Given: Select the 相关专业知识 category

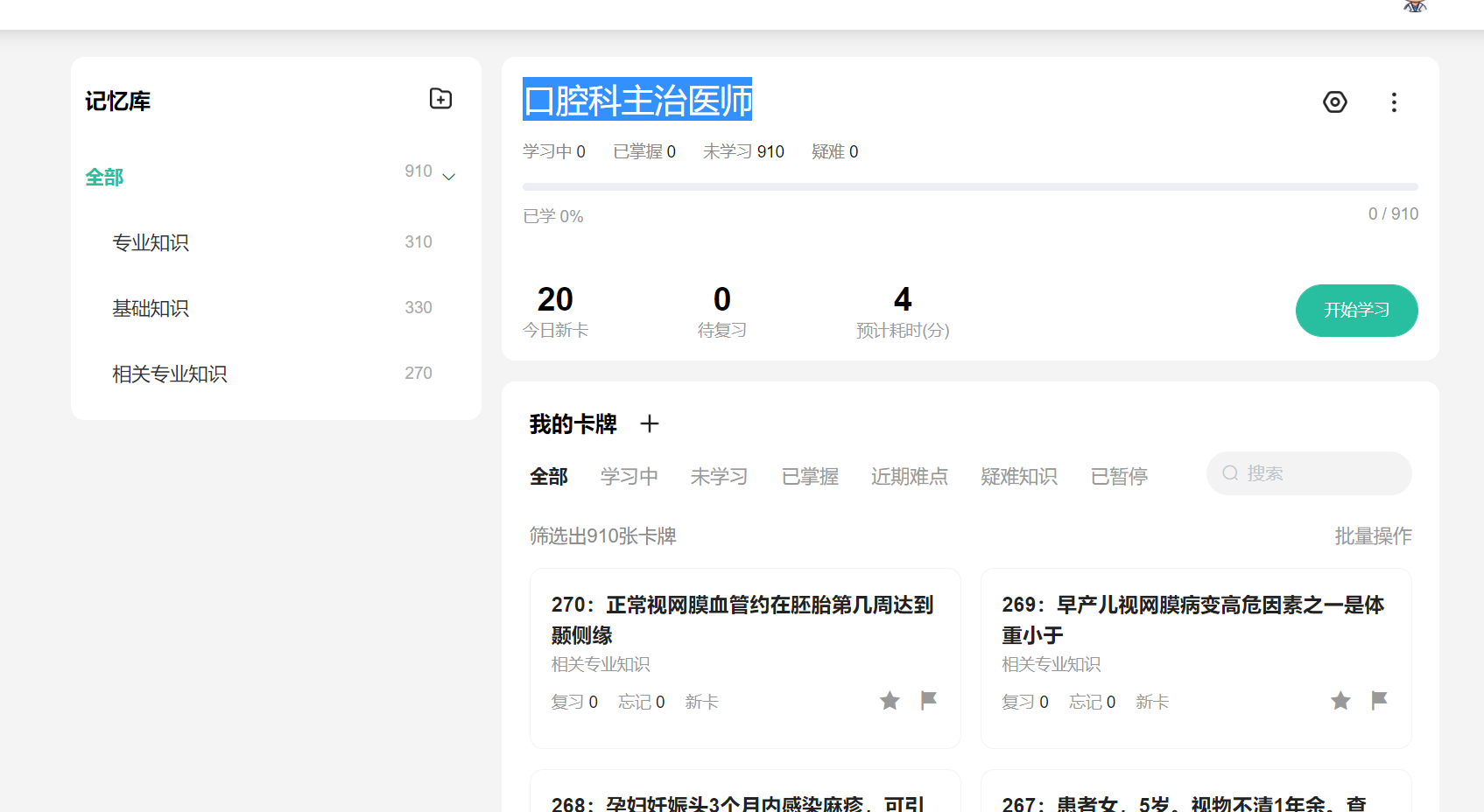Looking at the screenshot, I should (170, 374).
